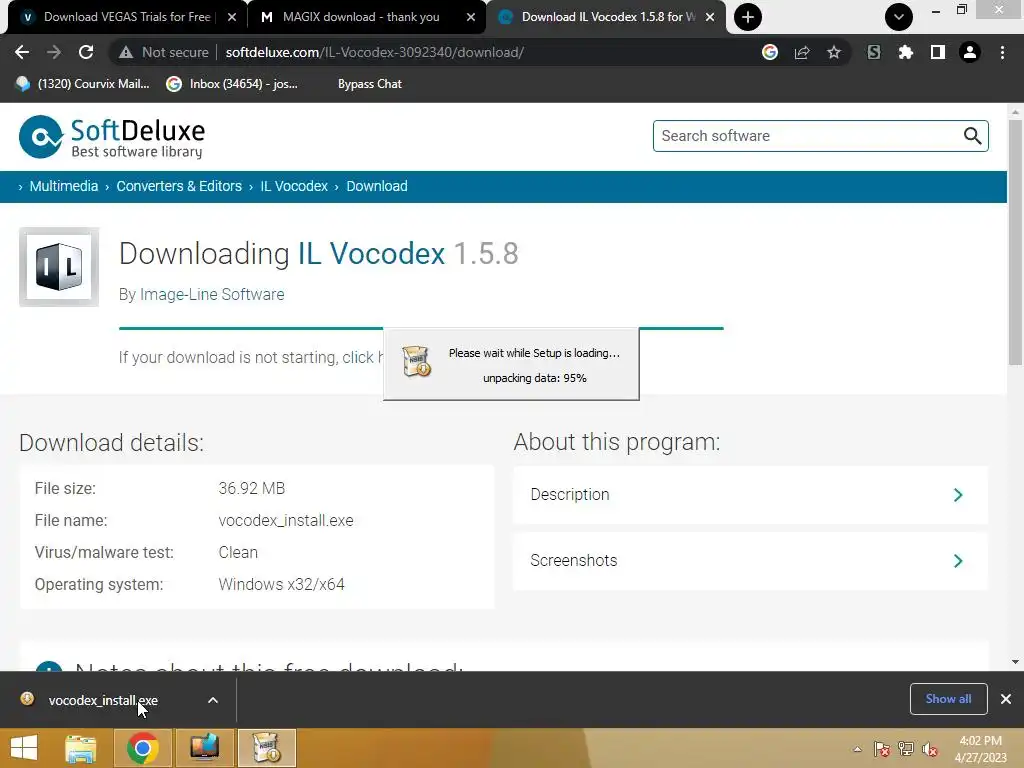Open the Bypass Chat bookmark
1024x768 pixels.
(x=370, y=84)
